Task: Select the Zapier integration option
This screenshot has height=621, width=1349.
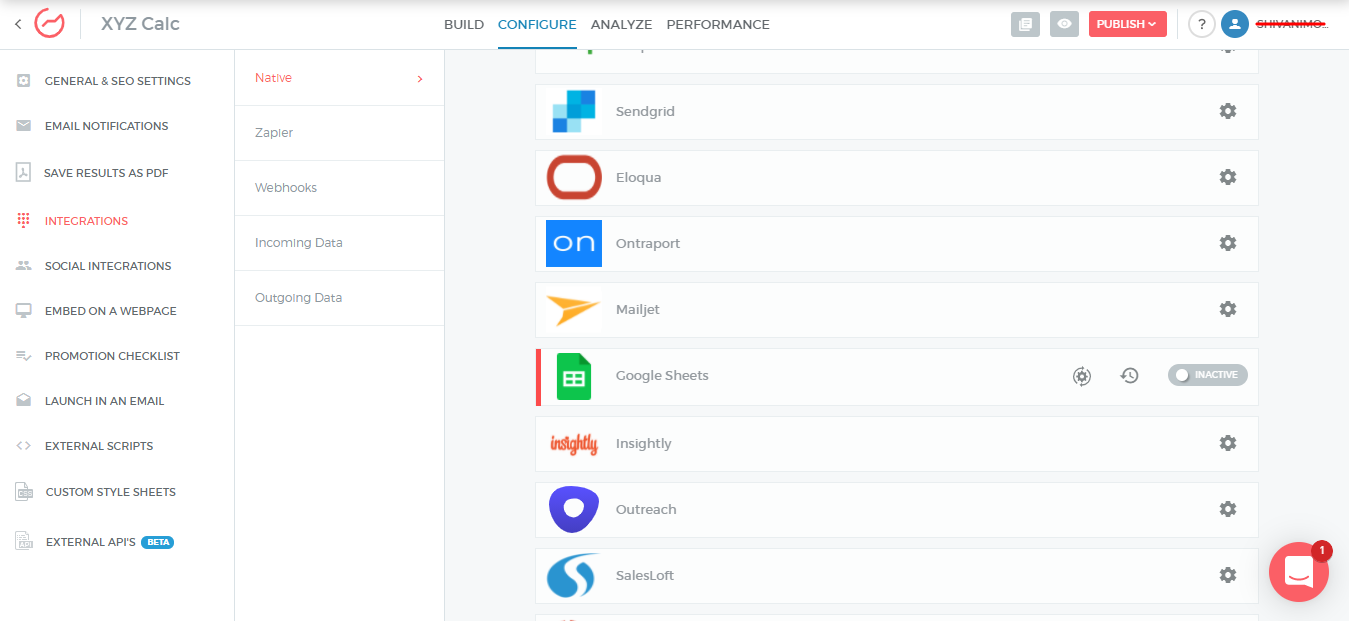Action: pos(339,133)
